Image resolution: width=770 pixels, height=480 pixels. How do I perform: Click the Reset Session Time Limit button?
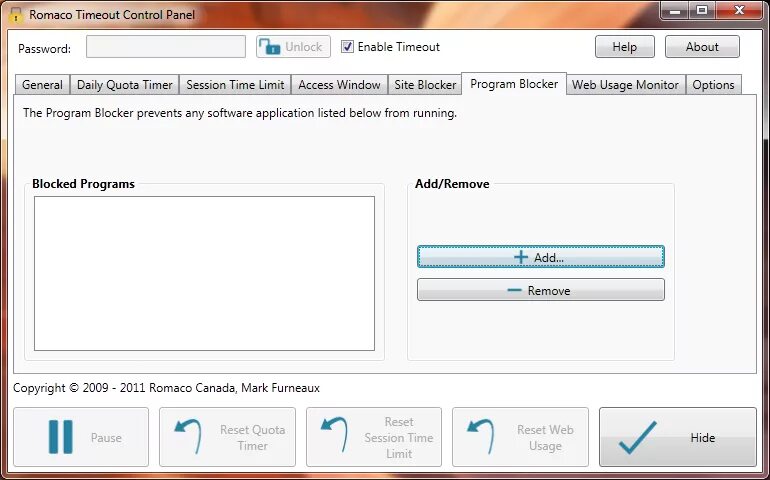pos(374,437)
